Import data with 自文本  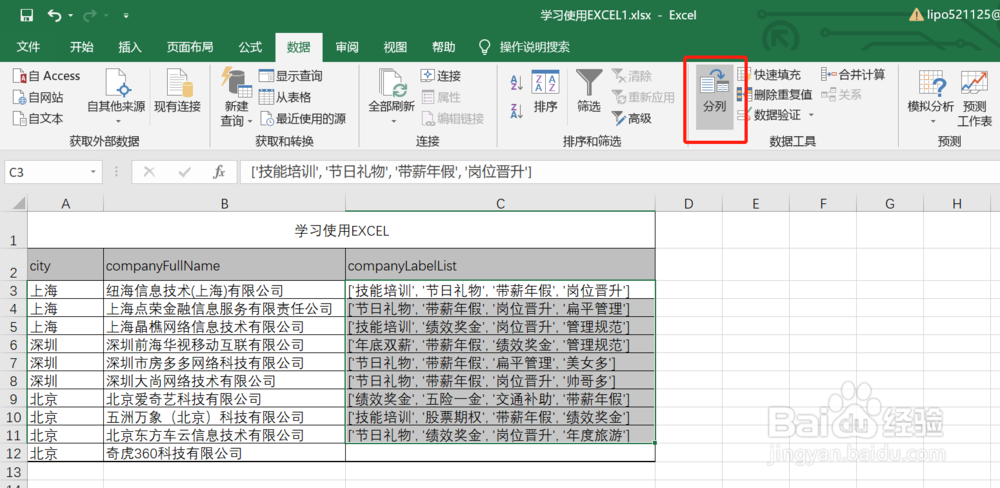(x=38, y=119)
